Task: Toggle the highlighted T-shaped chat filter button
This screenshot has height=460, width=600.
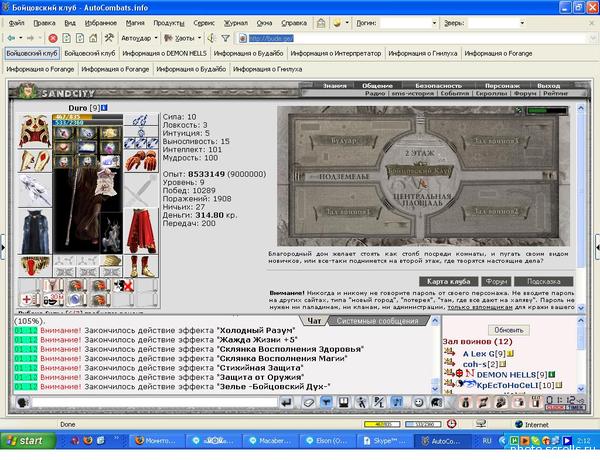Action: (326, 402)
